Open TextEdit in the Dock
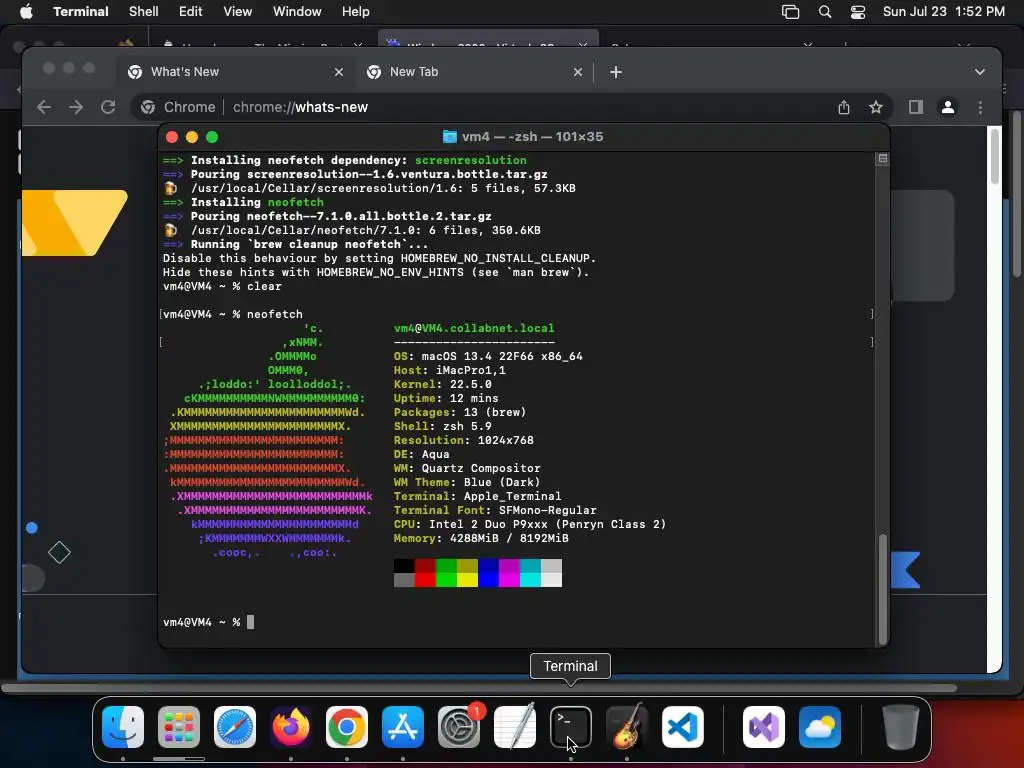Image resolution: width=1024 pixels, height=768 pixels. pos(515,727)
